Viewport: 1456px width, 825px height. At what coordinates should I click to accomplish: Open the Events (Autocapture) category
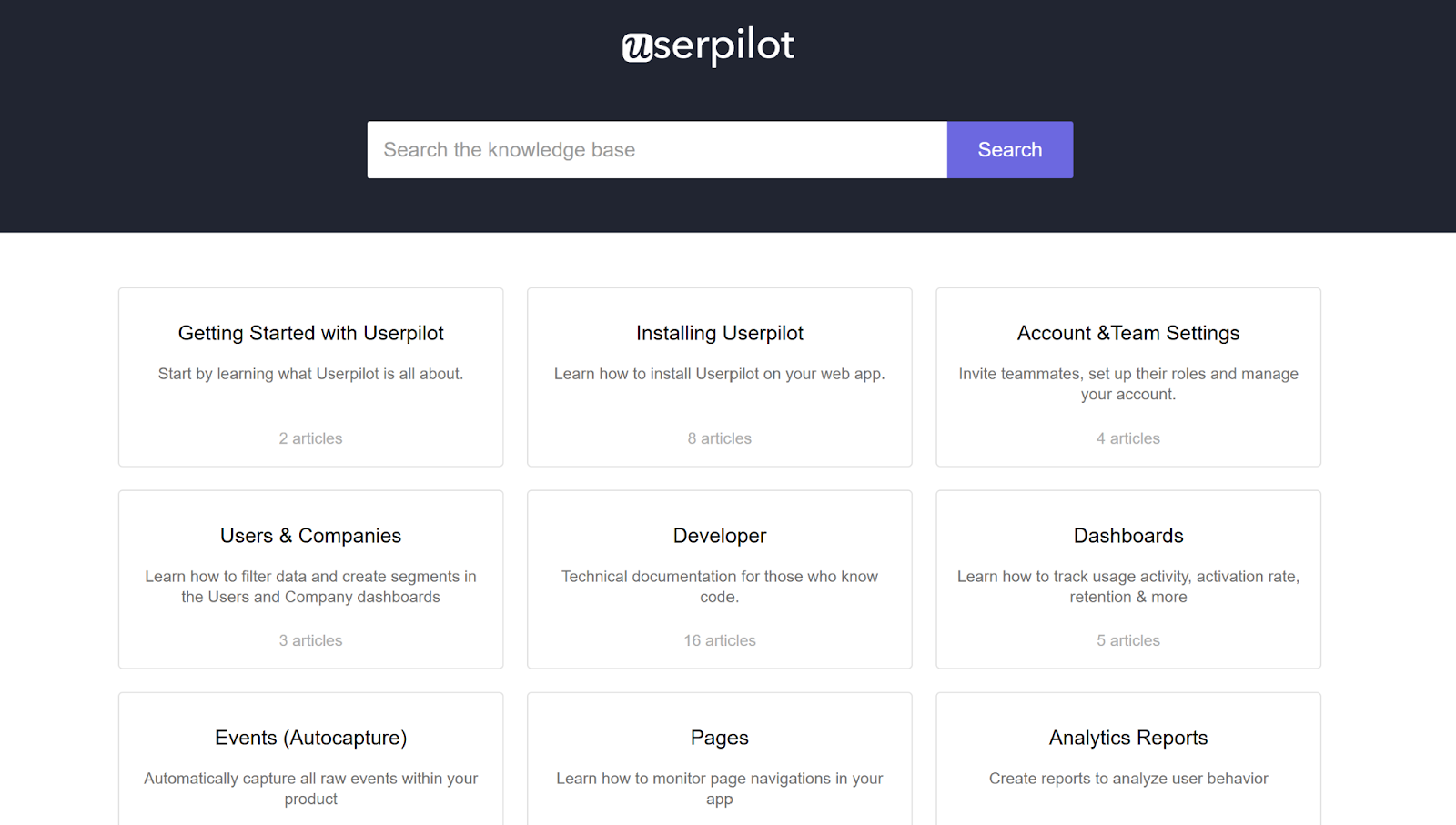tap(310, 760)
